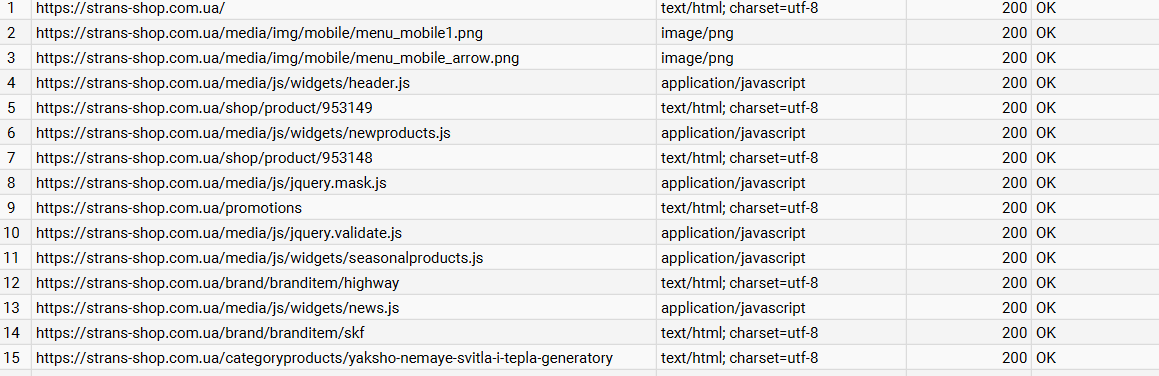Click the OK status in row 12

(1046, 283)
